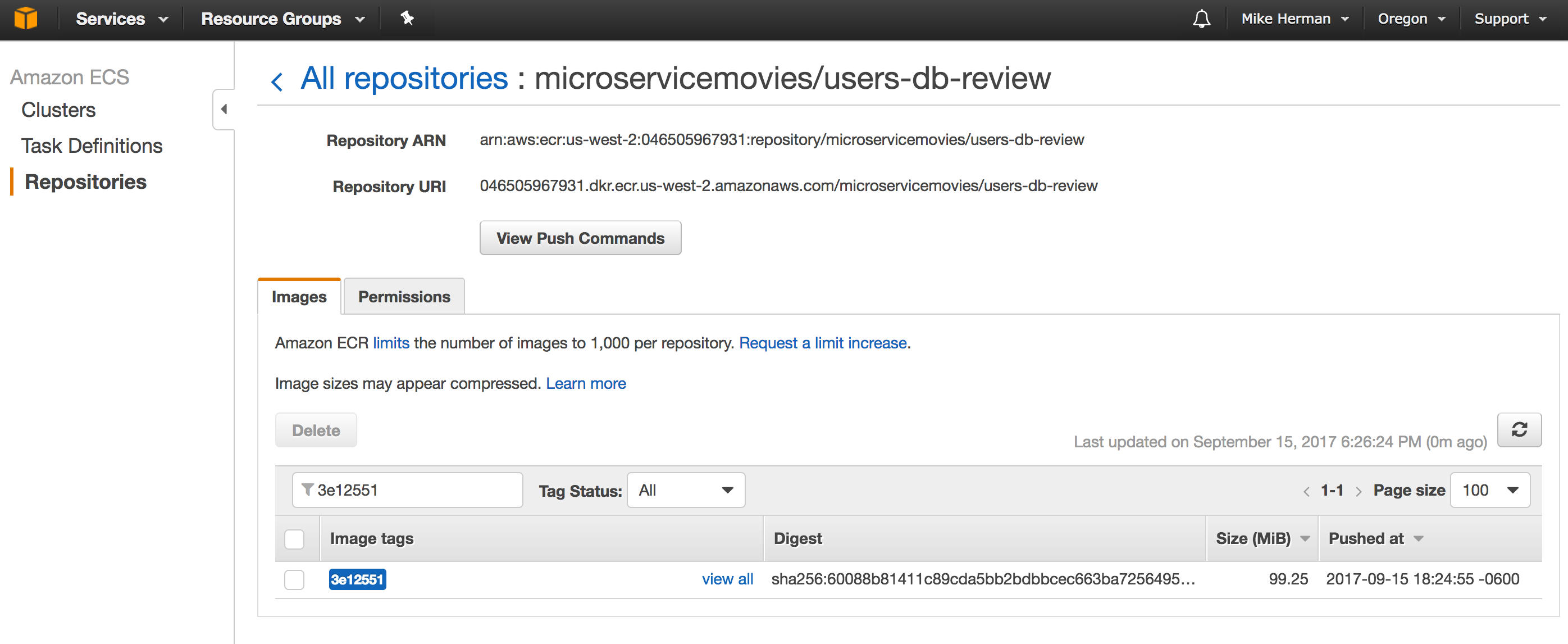
Task: Check the select-all images checkbox
Action: (x=295, y=538)
